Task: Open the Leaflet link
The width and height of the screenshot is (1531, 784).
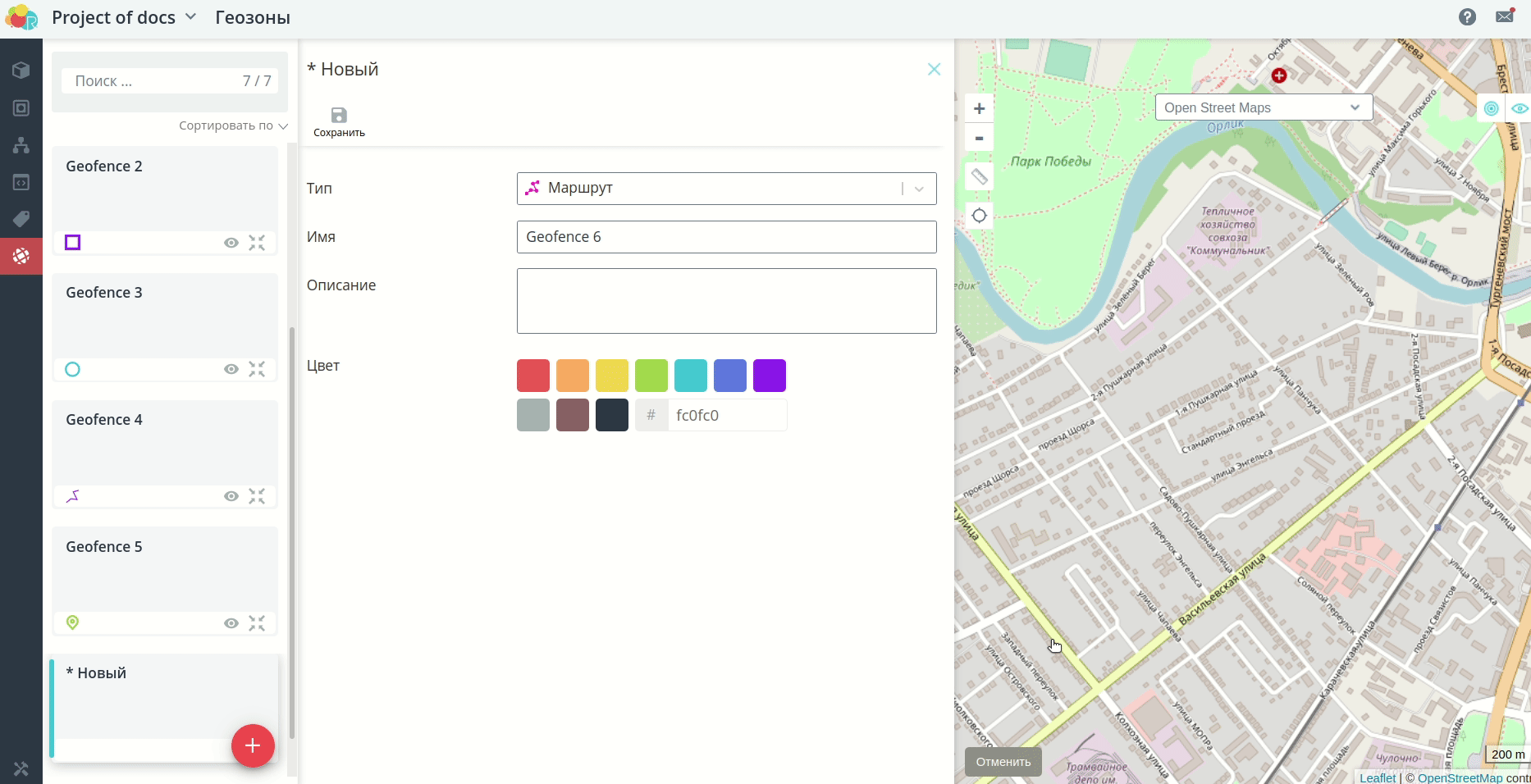Action: point(1378,777)
